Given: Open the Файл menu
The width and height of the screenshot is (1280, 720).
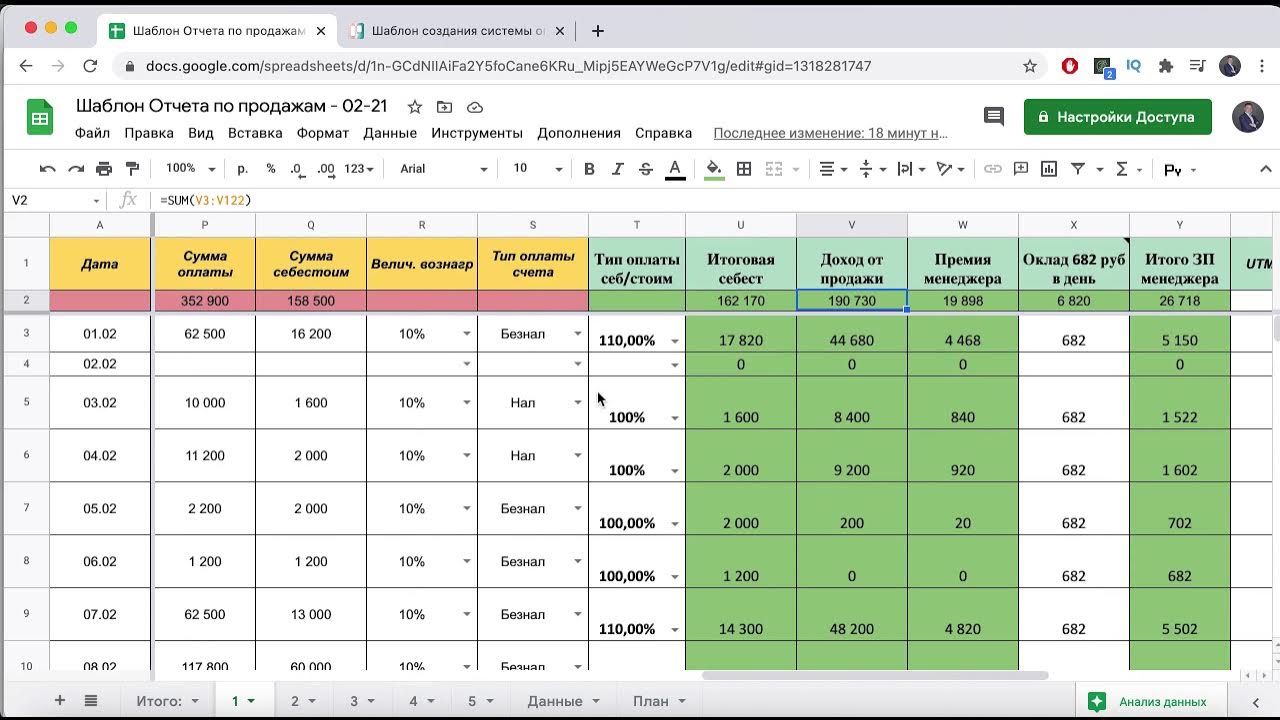Looking at the screenshot, I should (x=92, y=133).
